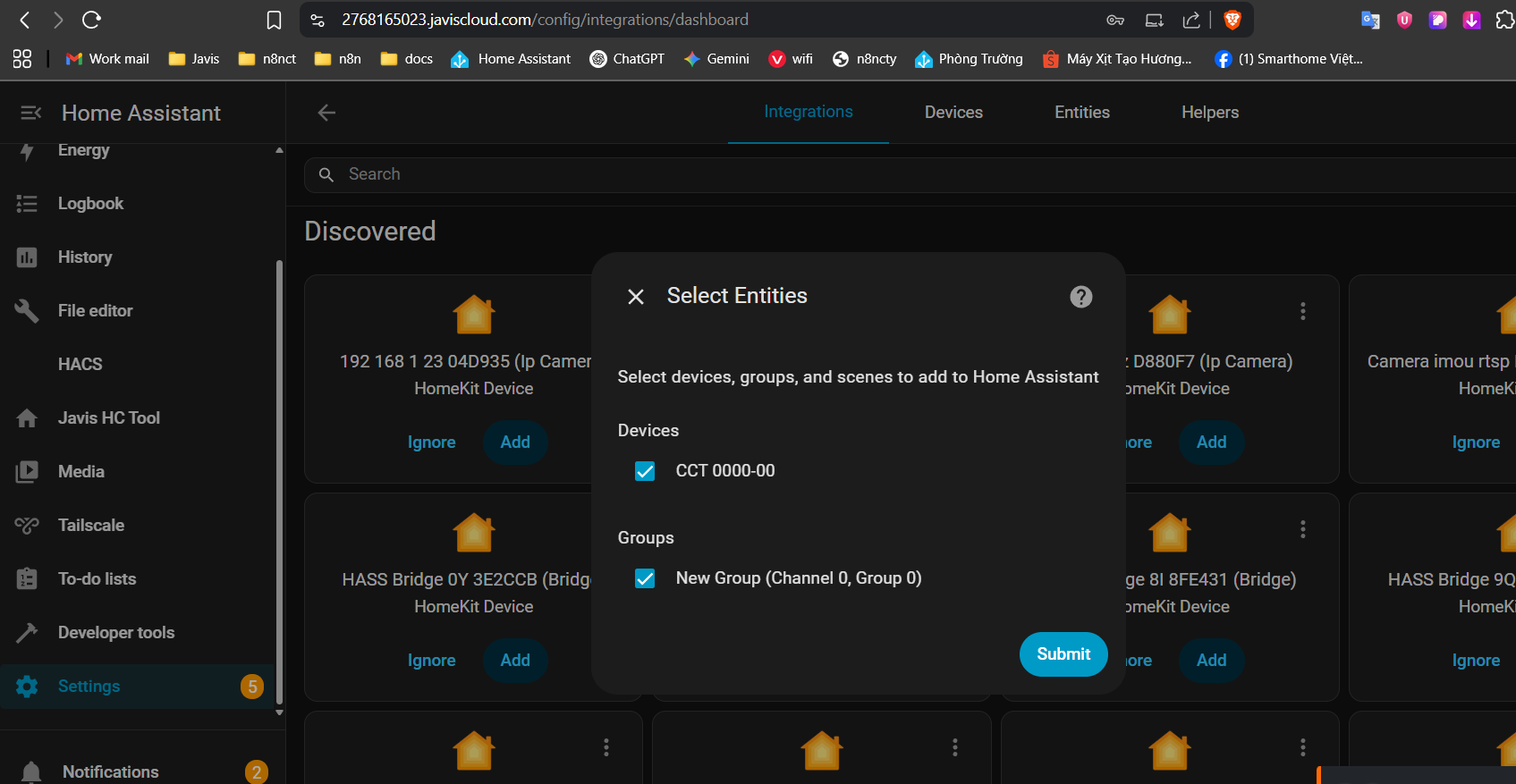Close the Select Entities dialog

click(x=636, y=297)
